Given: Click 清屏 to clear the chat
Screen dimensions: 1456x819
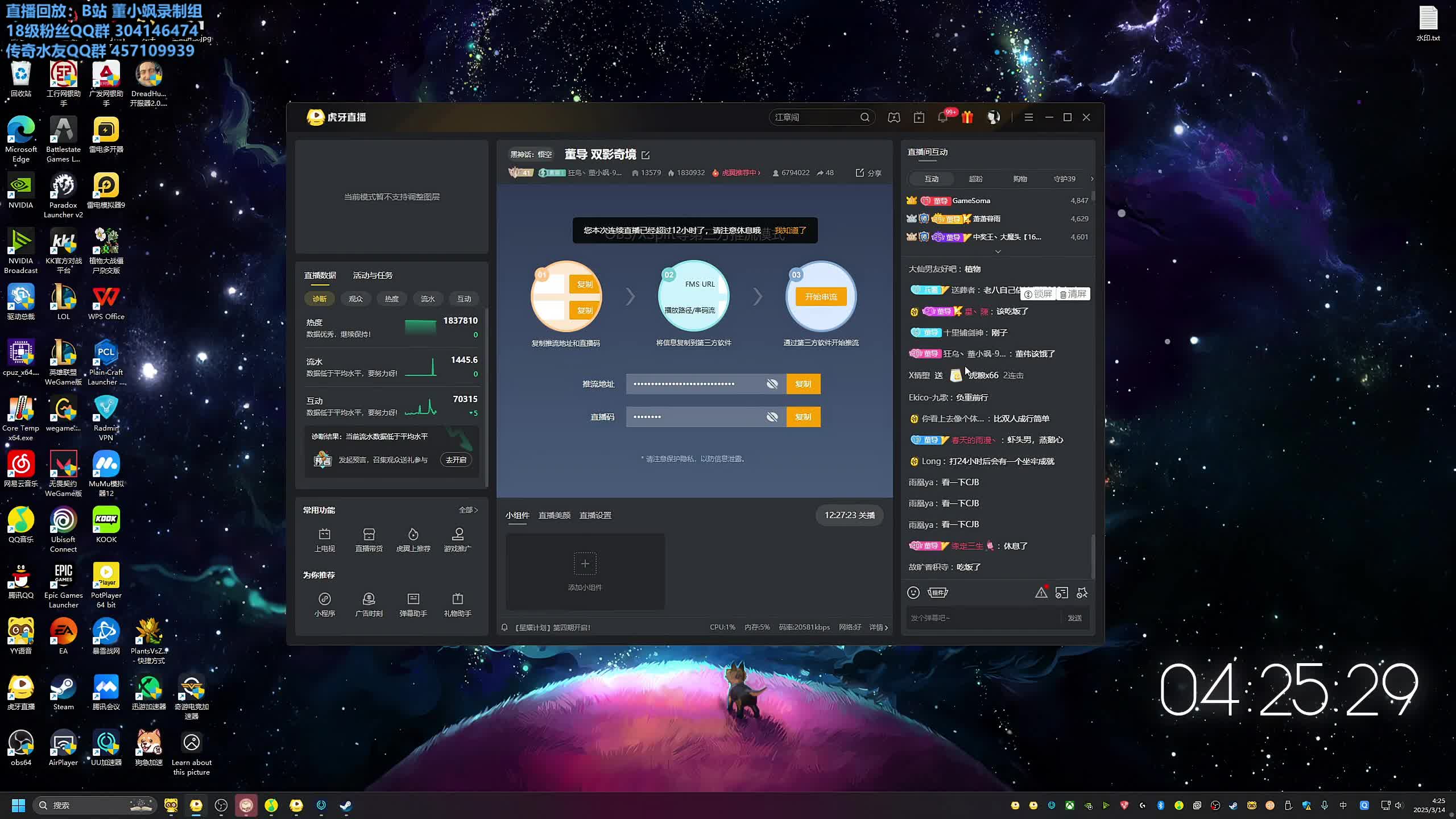Looking at the screenshot, I should coord(1073,294).
